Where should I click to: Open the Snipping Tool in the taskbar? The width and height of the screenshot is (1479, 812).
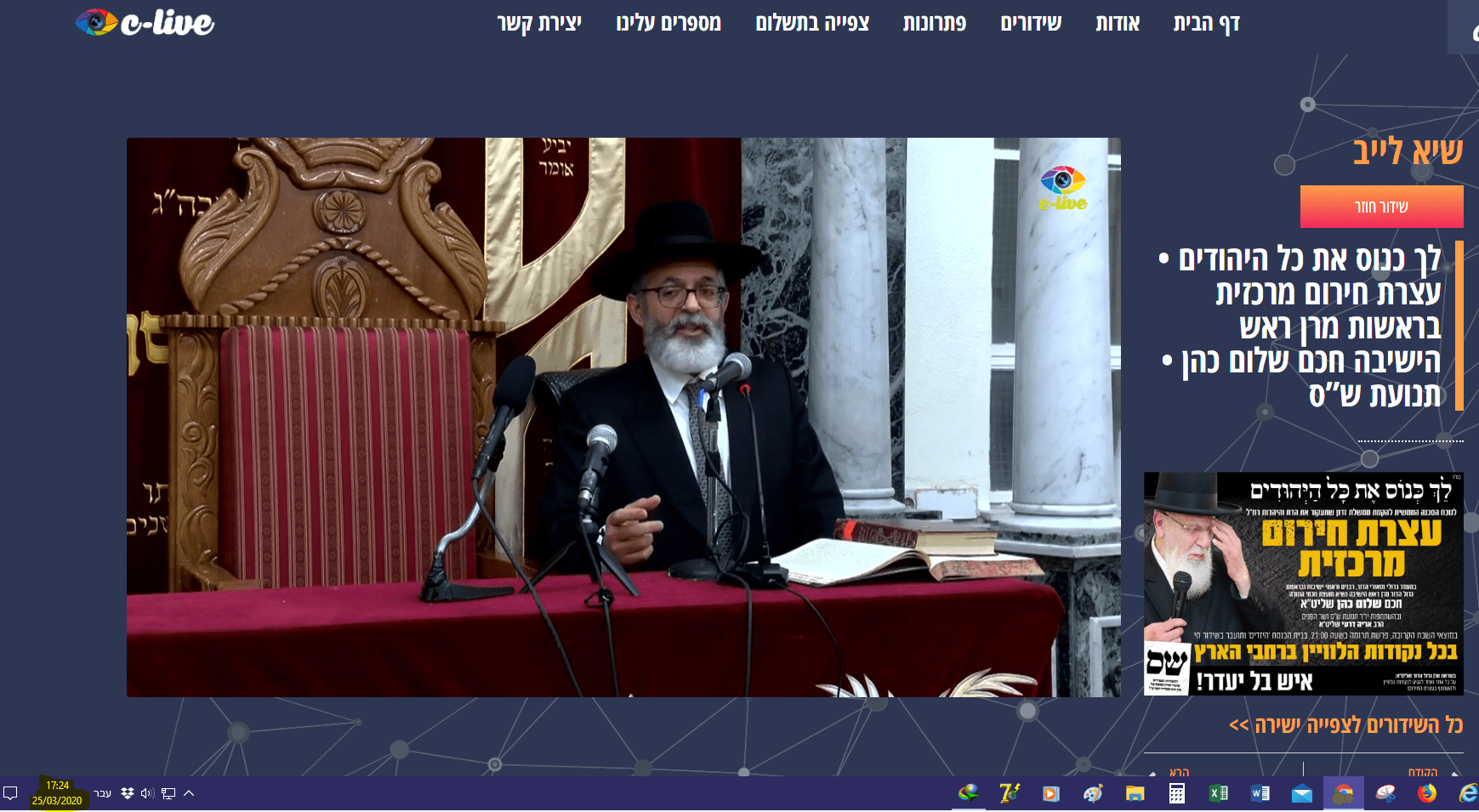tap(1385, 793)
